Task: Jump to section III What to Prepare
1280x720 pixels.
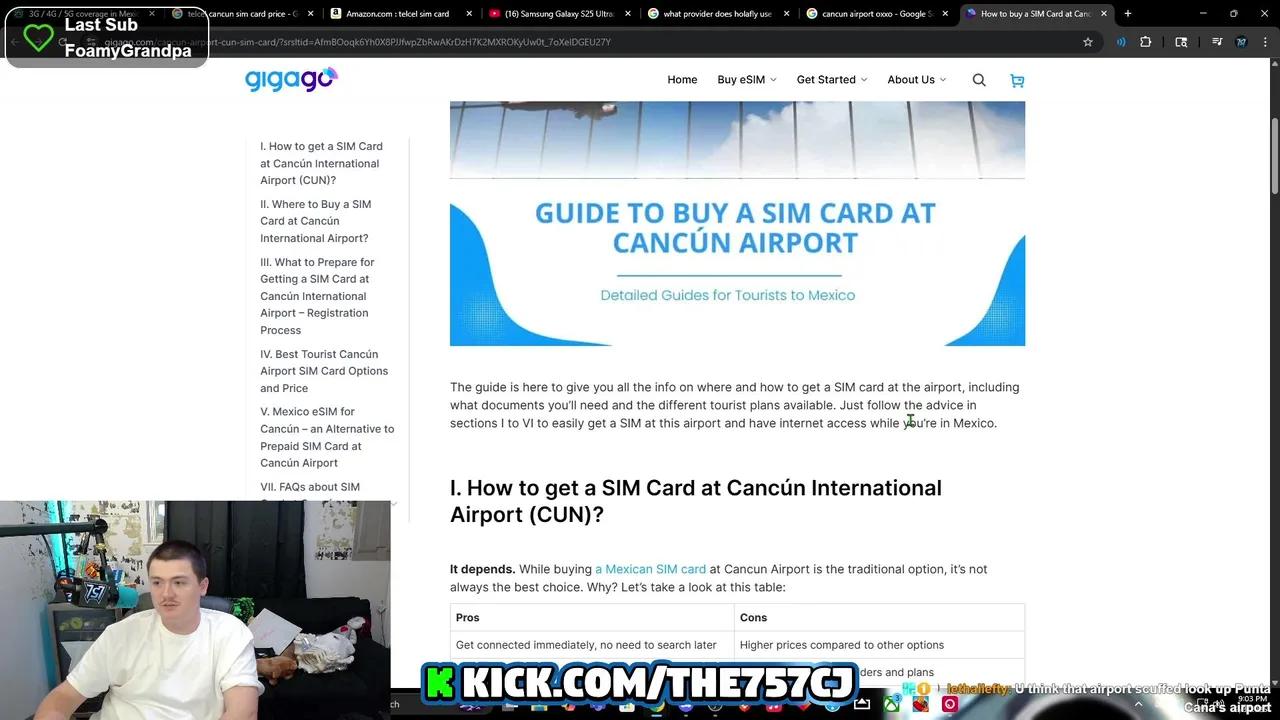Action: click(317, 296)
